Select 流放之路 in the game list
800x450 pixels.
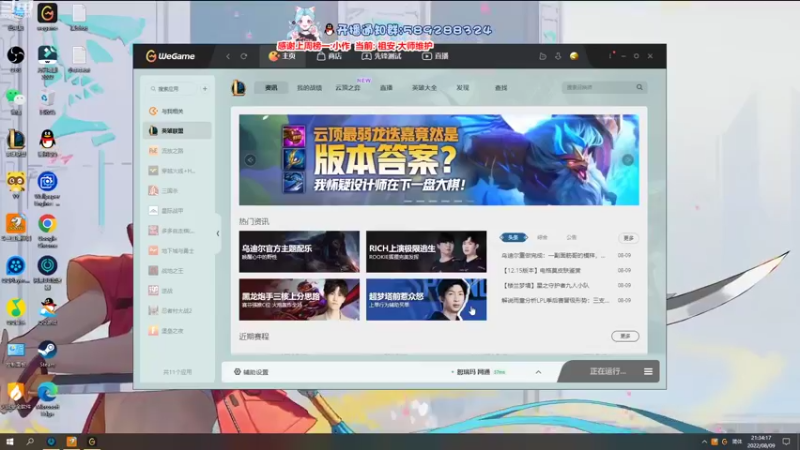point(177,151)
